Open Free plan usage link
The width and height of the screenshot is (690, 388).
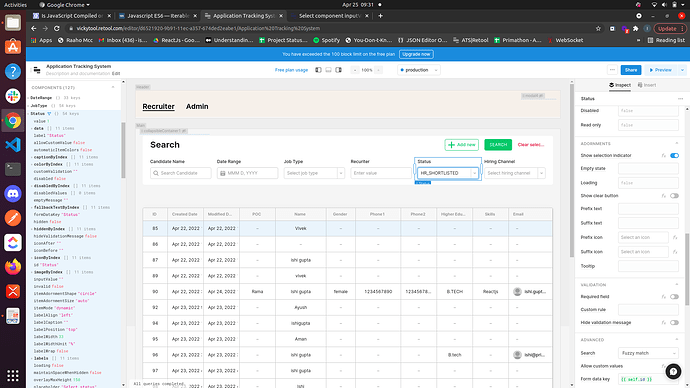point(291,70)
